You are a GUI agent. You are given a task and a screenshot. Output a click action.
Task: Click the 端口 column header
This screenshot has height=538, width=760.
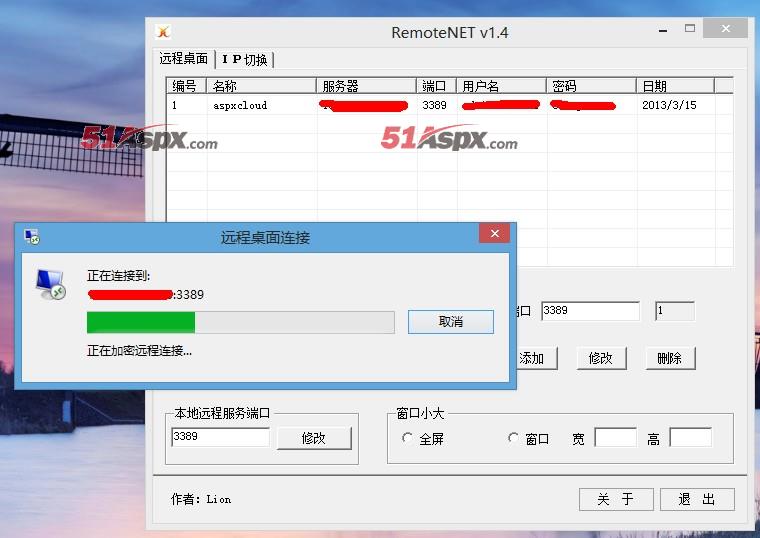pyautogui.click(x=436, y=86)
